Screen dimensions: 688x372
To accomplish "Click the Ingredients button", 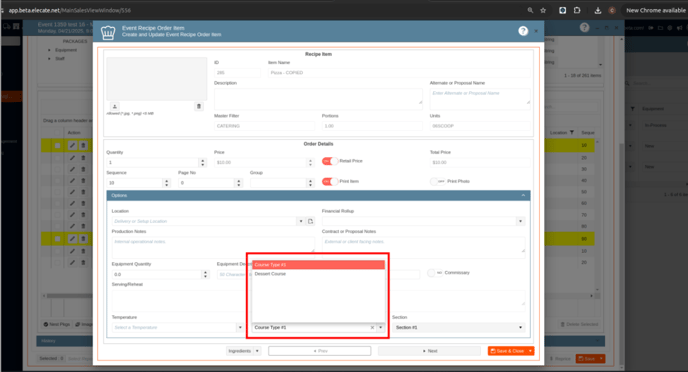I will click(240, 351).
